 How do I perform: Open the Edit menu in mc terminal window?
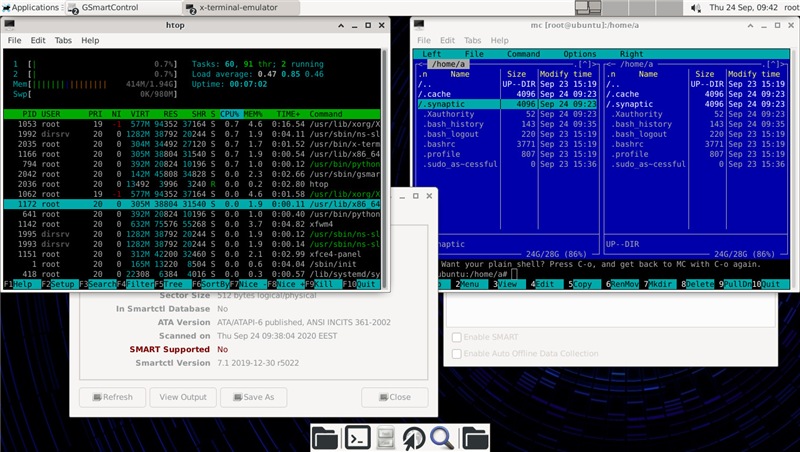tap(447, 41)
